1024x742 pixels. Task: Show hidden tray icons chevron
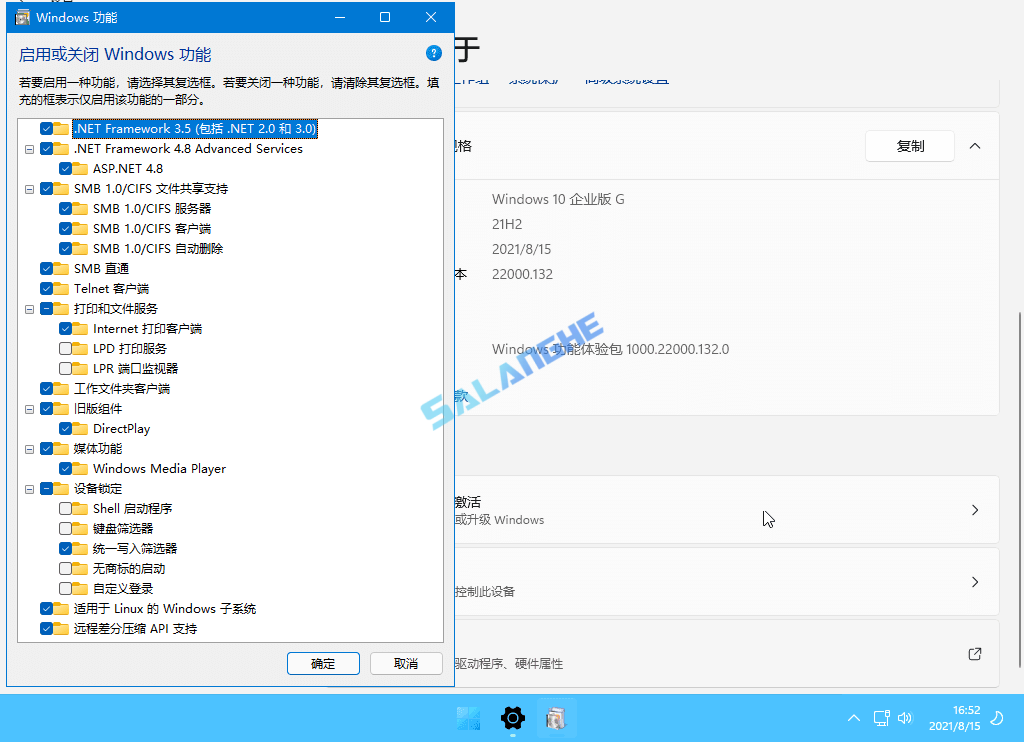[854, 718]
